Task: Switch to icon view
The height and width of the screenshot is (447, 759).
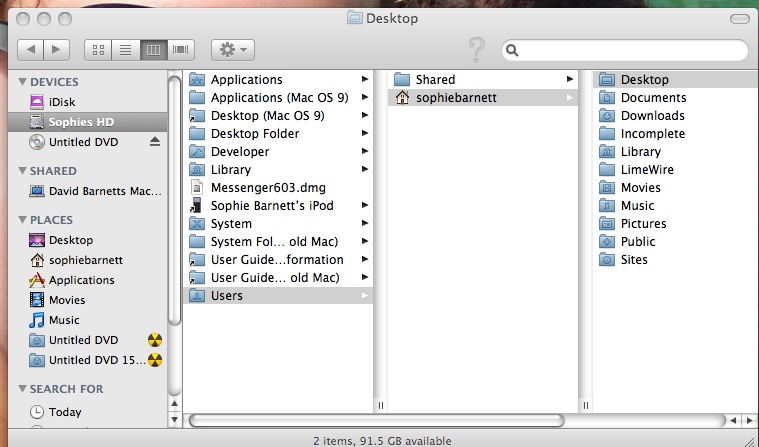Action: (x=98, y=49)
